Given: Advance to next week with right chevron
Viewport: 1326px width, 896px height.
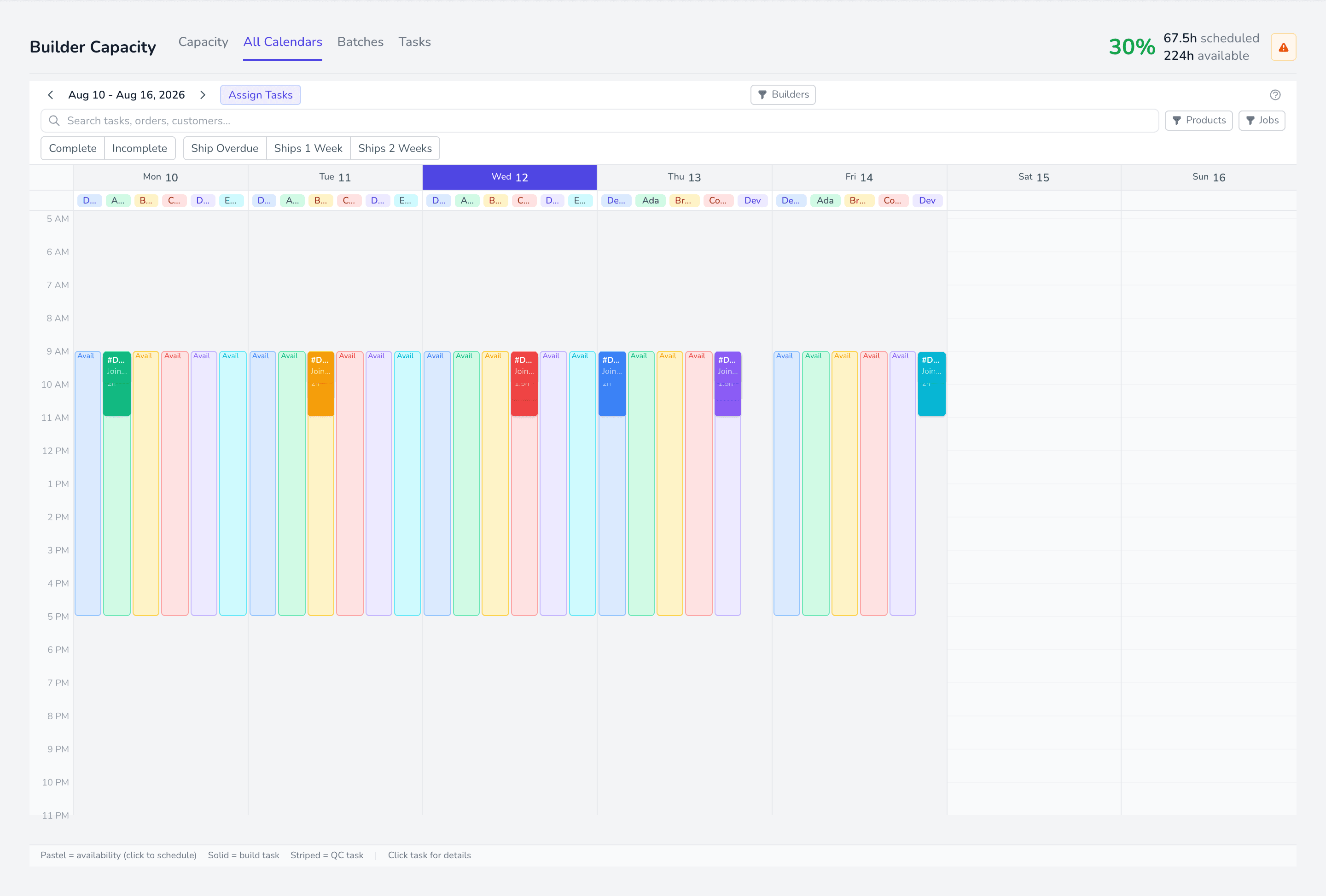Looking at the screenshot, I should coord(203,95).
